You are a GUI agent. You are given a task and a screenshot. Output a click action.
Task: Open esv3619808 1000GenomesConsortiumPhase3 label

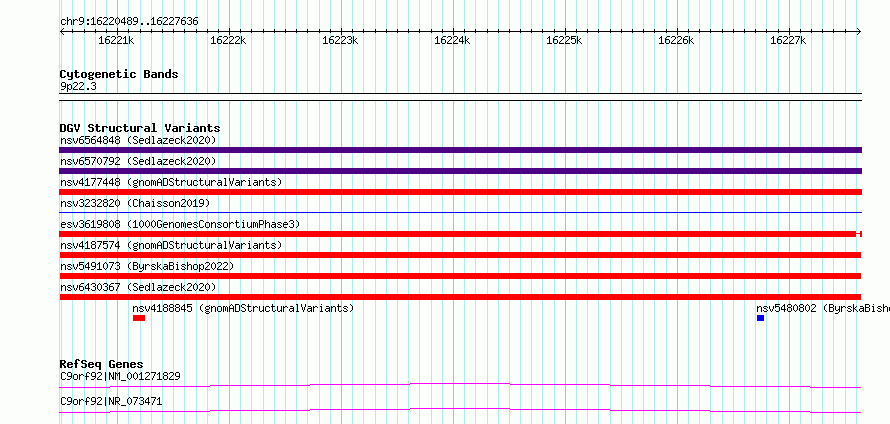180,224
